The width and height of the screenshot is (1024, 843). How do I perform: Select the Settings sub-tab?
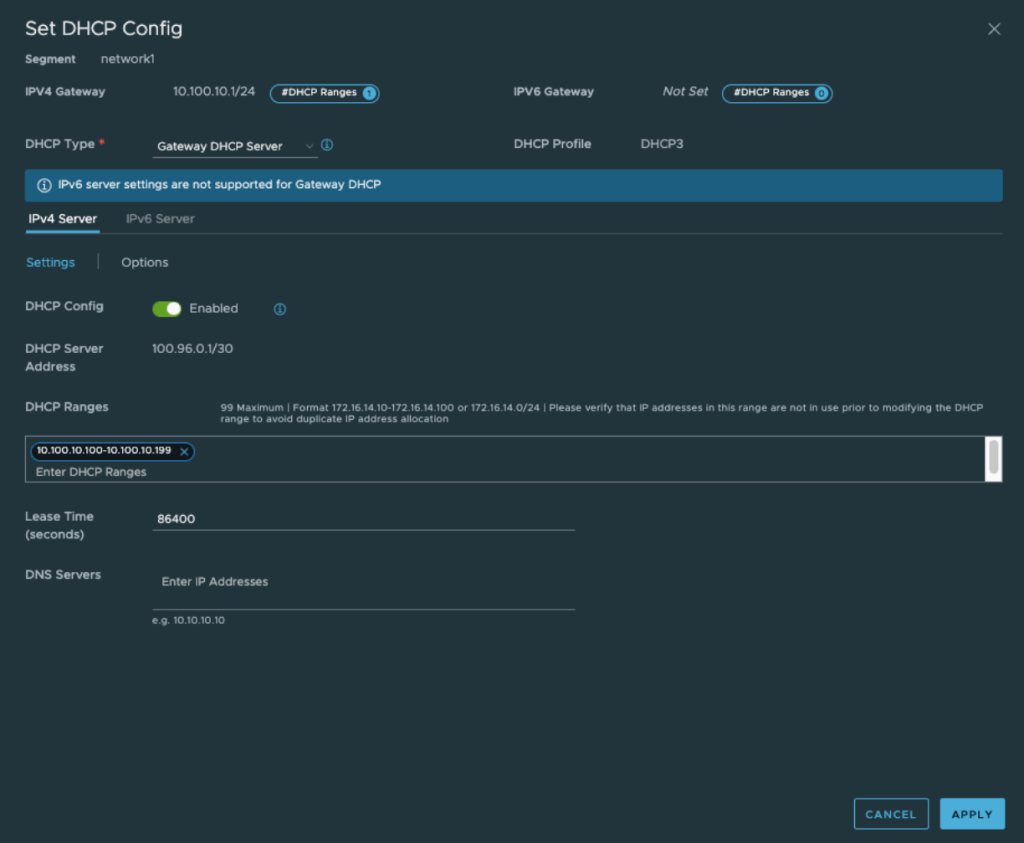click(x=50, y=262)
